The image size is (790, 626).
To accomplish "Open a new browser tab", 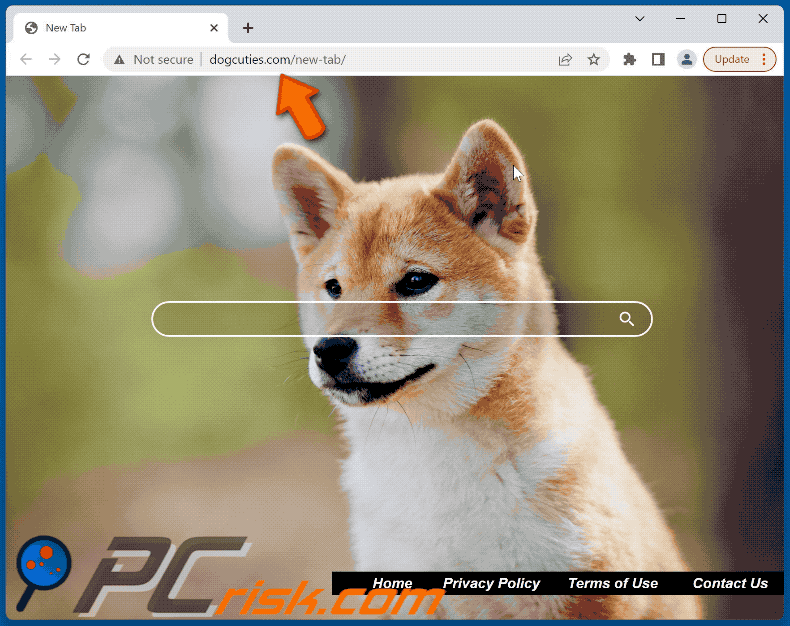I will [248, 28].
